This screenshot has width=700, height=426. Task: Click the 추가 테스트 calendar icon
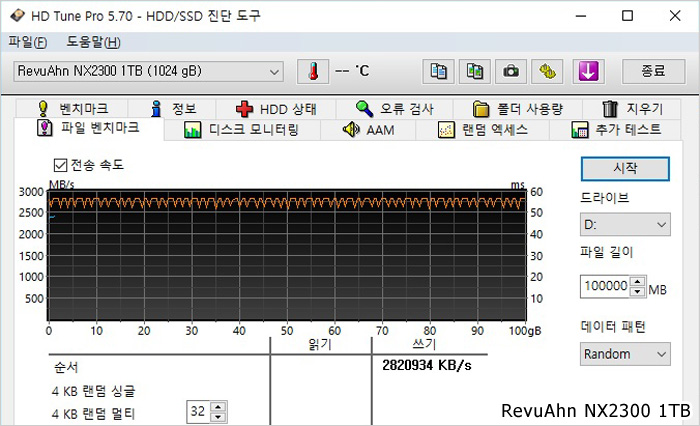(x=579, y=130)
